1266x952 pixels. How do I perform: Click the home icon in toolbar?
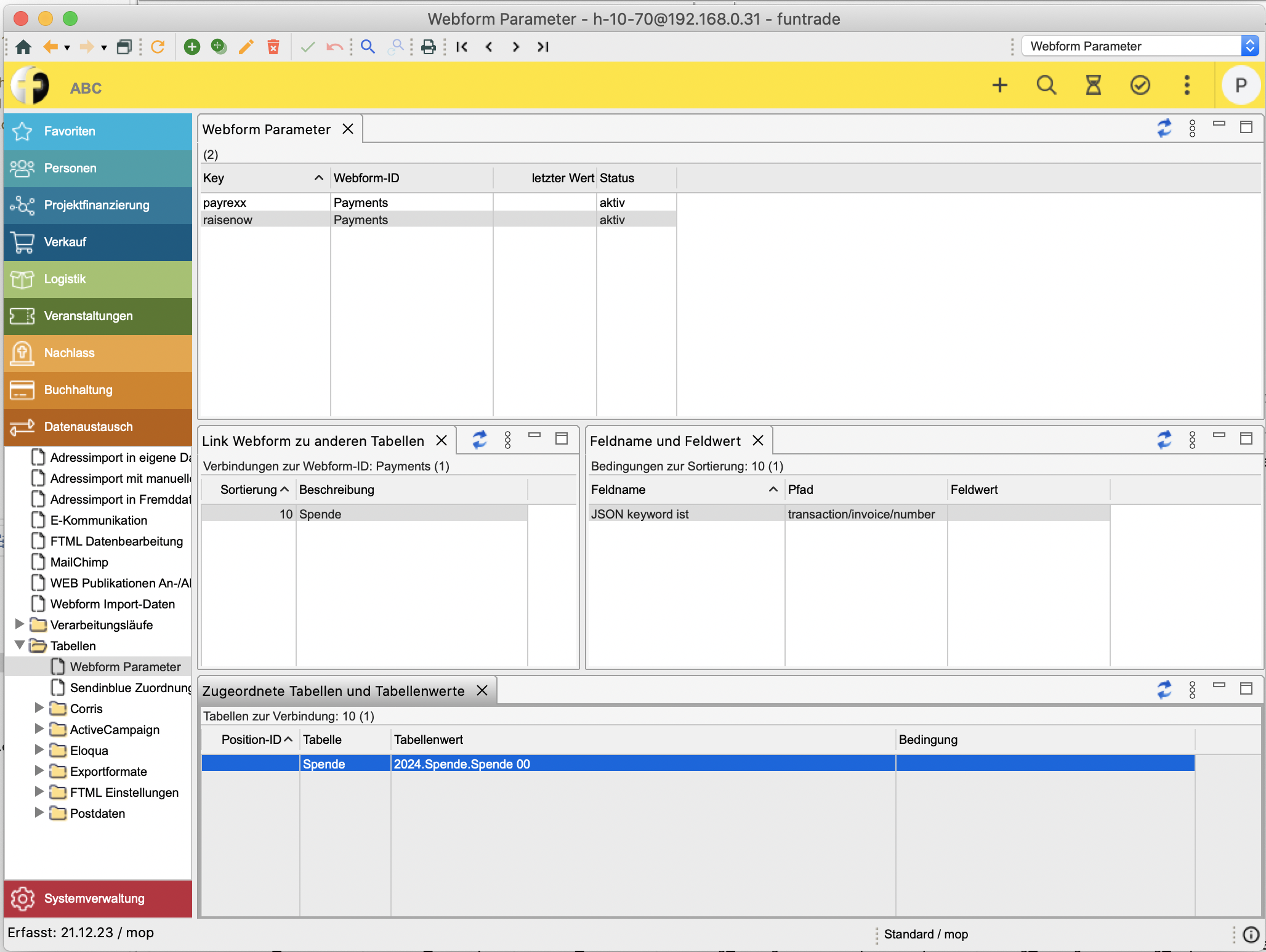coord(23,47)
